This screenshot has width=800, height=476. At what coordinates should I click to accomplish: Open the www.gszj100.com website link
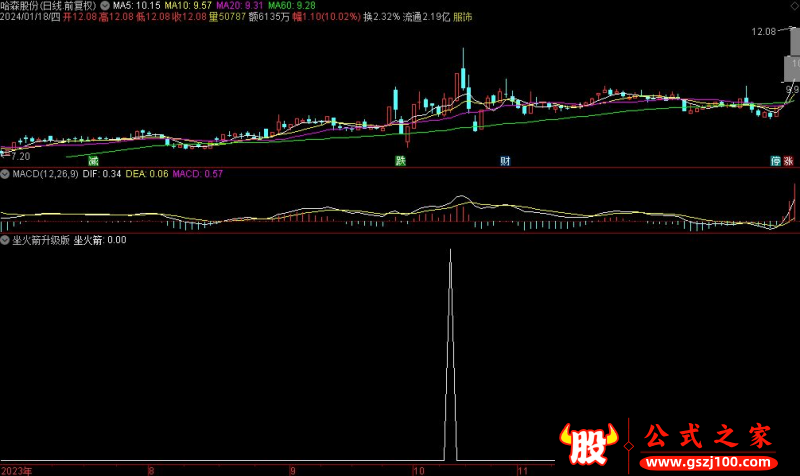coord(708,463)
